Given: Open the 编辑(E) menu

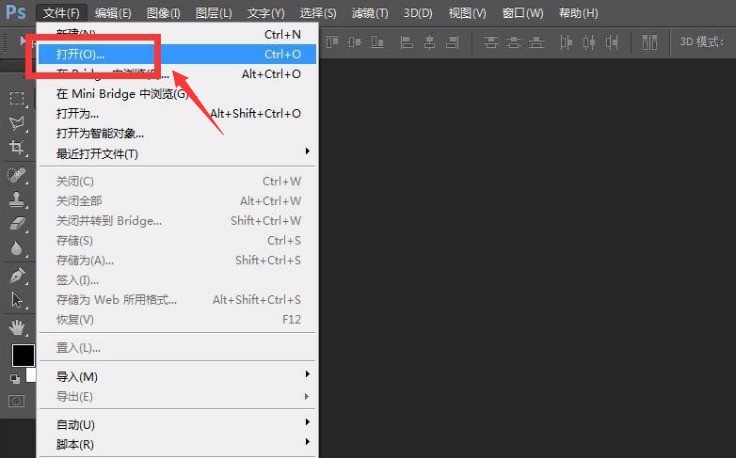Looking at the screenshot, I should tap(113, 13).
